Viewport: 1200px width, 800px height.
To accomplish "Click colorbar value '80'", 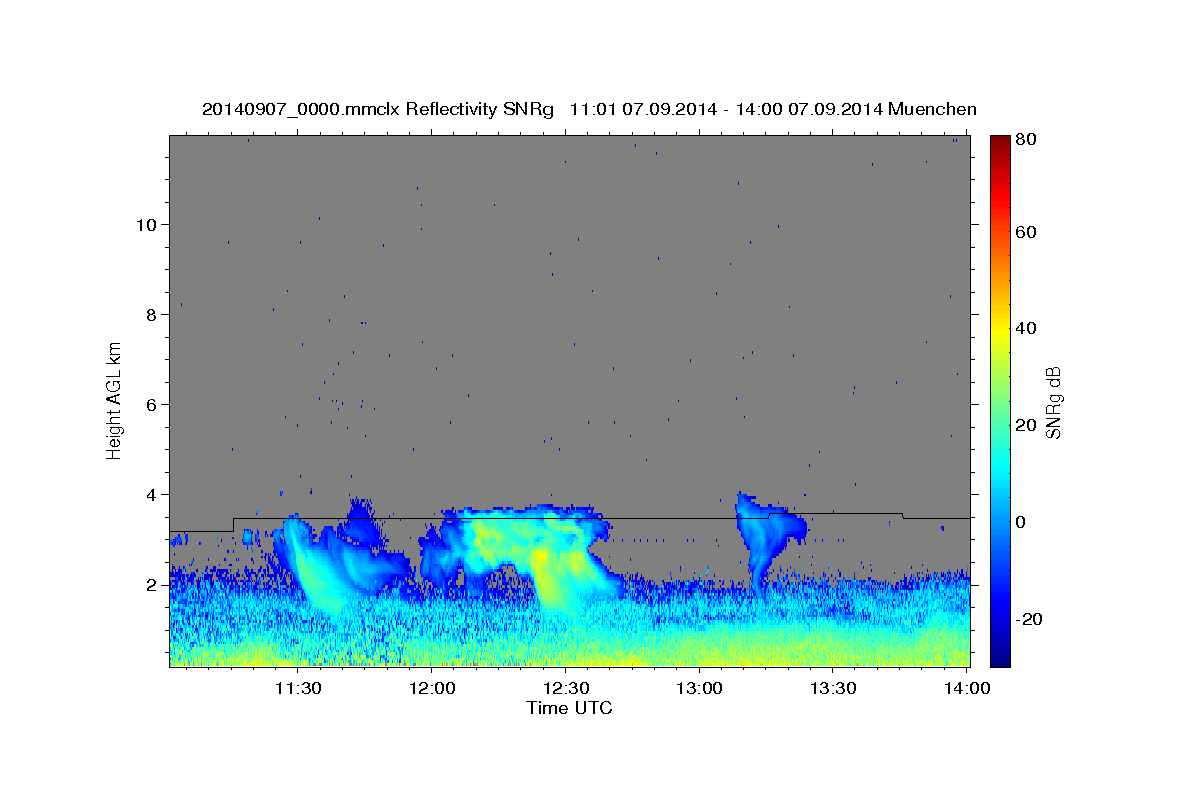I will 1025,140.
